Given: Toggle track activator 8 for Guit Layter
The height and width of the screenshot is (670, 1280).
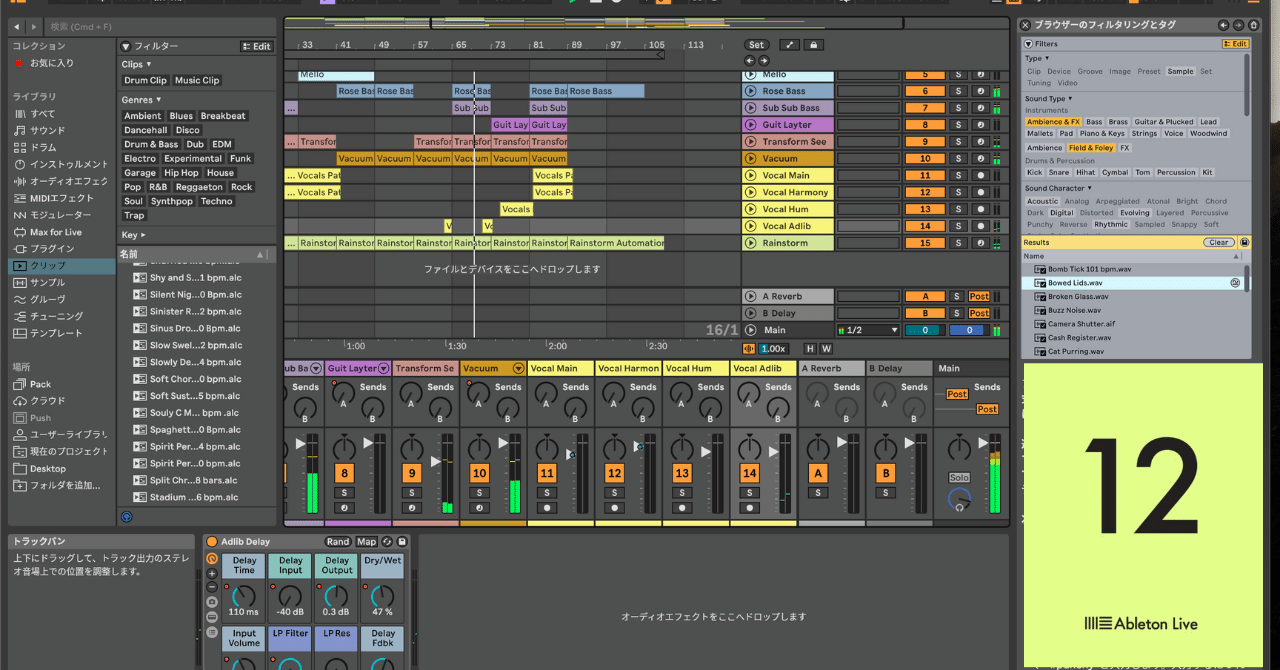Looking at the screenshot, I should click(925, 125).
